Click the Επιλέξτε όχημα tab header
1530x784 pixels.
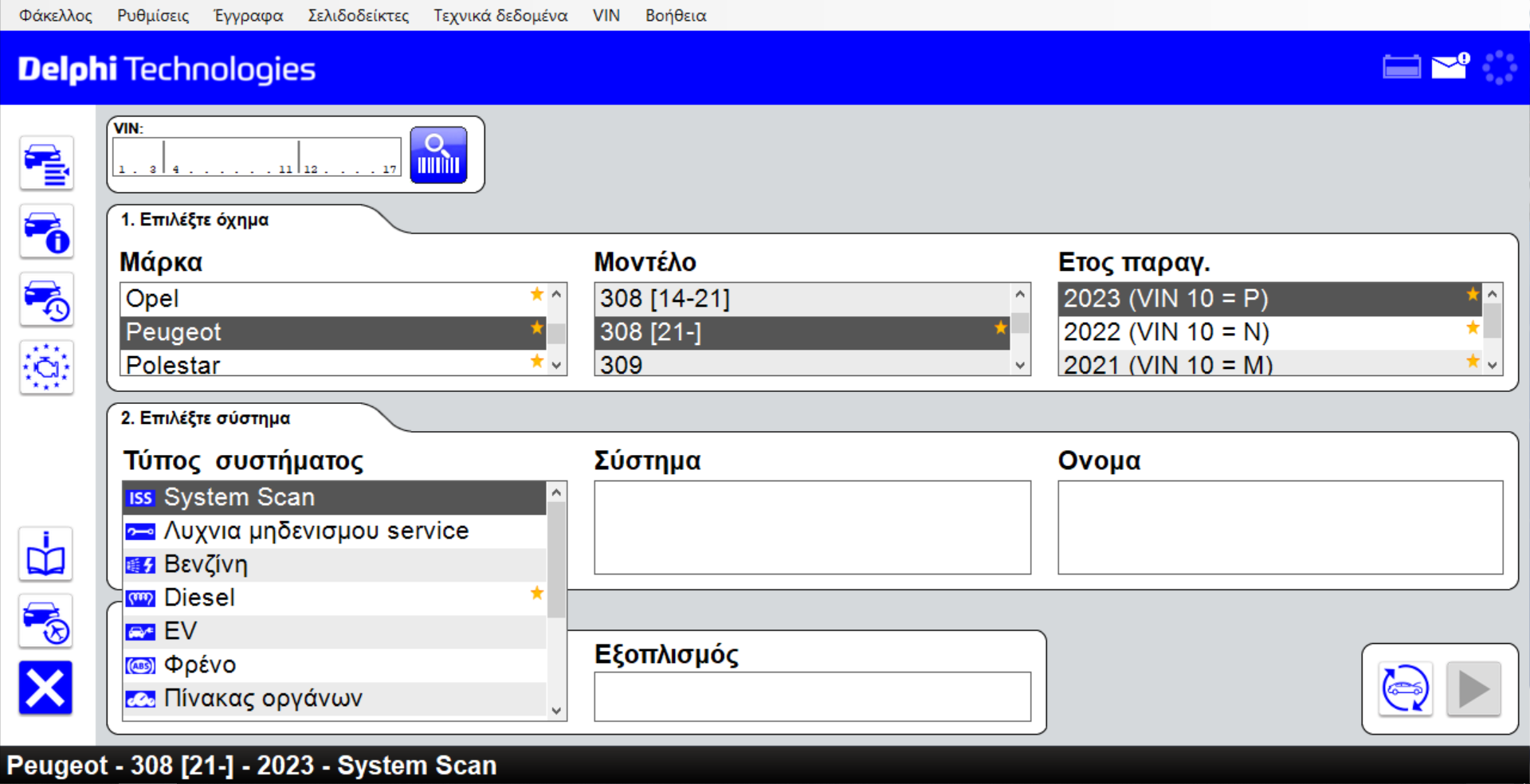pos(194,220)
